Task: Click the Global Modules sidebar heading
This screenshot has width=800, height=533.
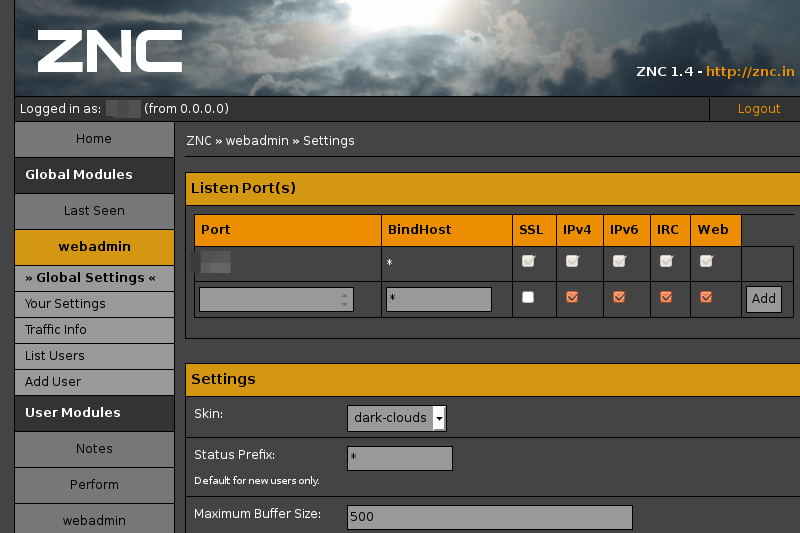Action: (x=79, y=175)
